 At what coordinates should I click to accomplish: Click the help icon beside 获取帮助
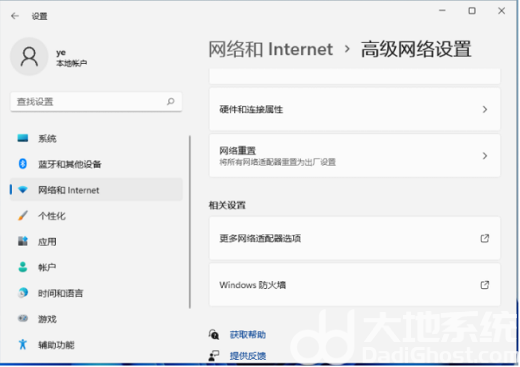(x=214, y=334)
